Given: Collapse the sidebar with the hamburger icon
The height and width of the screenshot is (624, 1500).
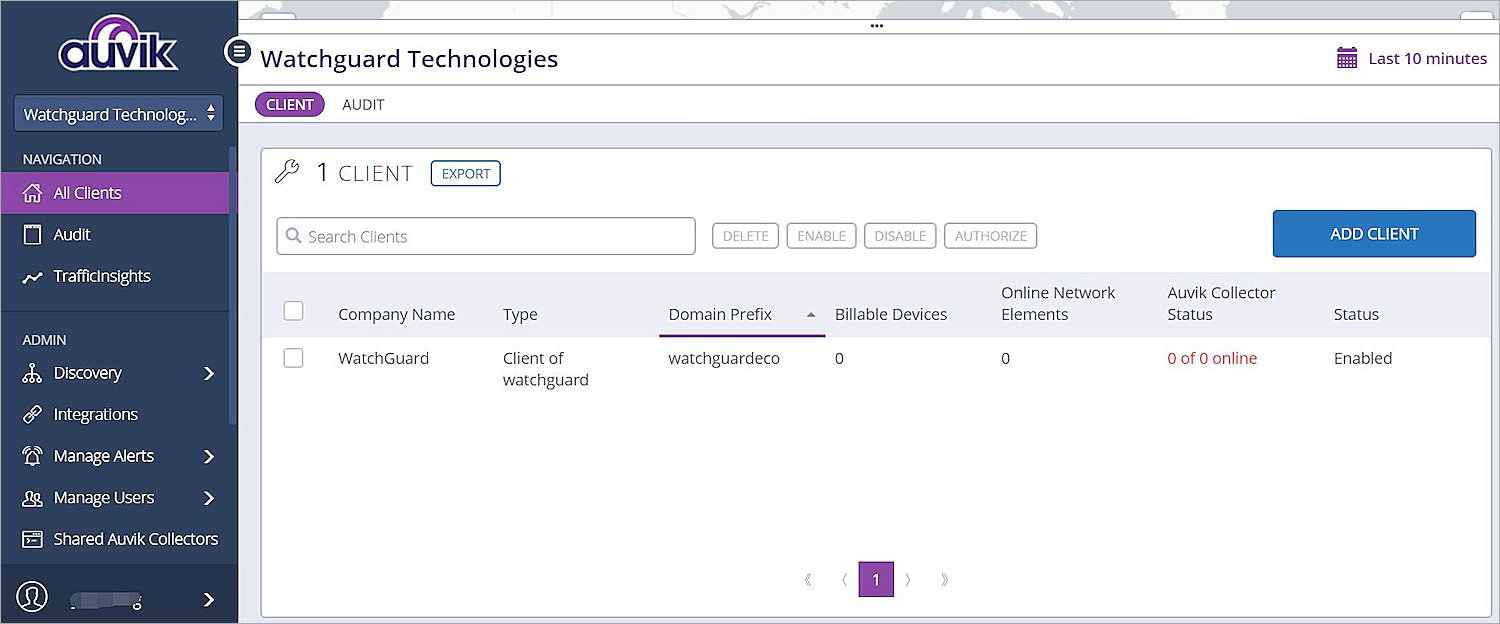Looking at the screenshot, I should pos(238,51).
